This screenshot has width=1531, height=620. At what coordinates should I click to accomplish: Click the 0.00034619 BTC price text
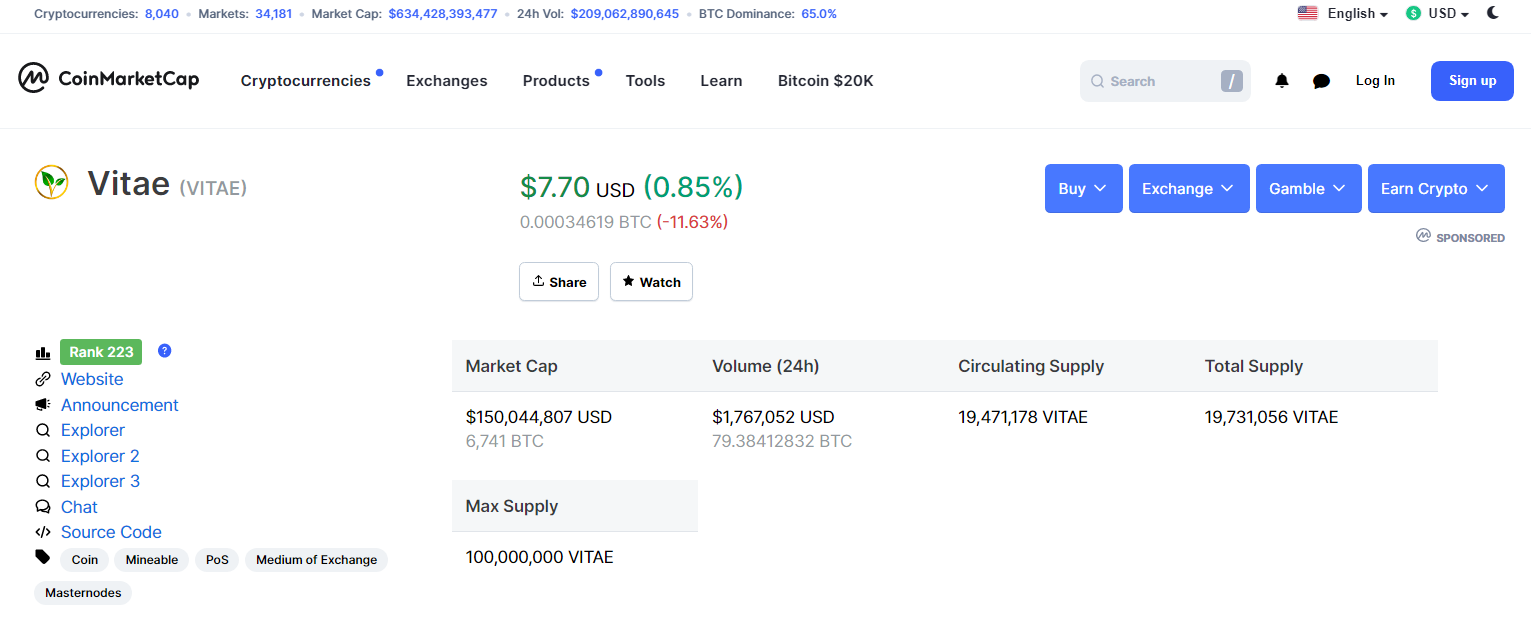[x=586, y=222]
